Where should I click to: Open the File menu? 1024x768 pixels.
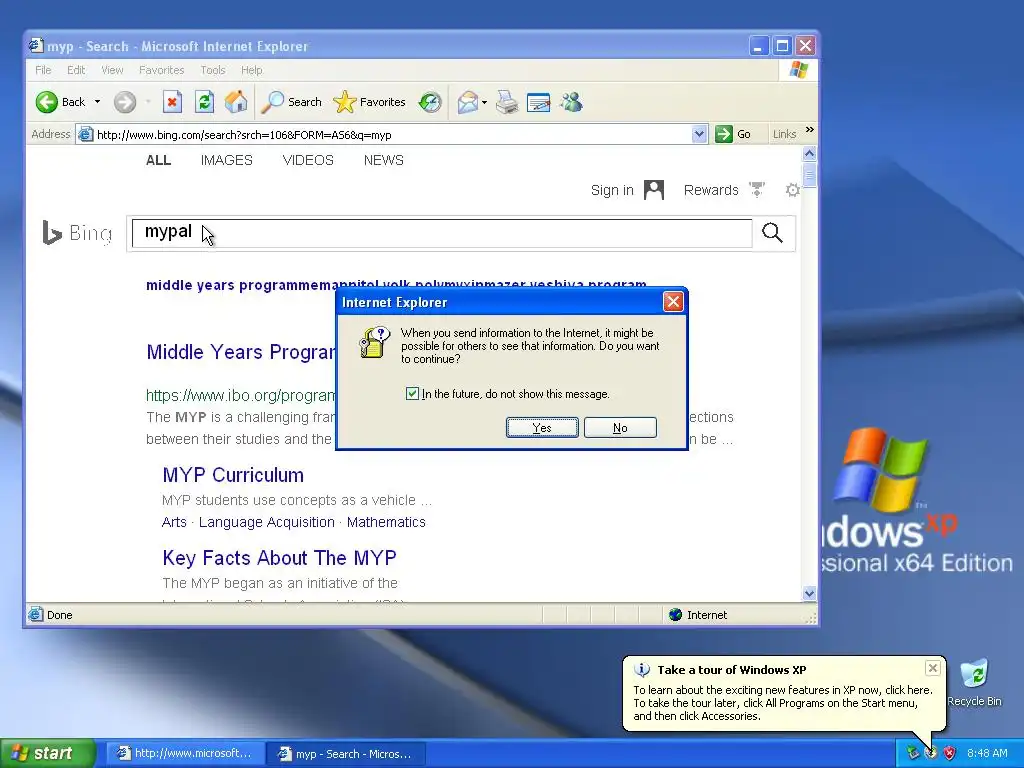43,70
